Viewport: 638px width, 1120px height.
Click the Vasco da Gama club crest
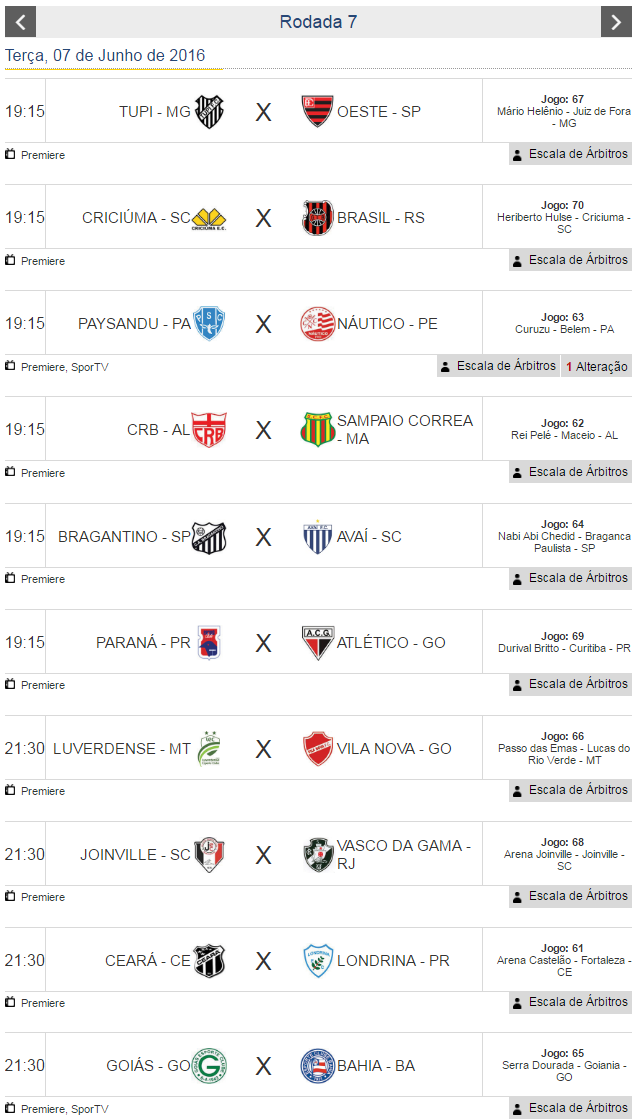pos(317,855)
